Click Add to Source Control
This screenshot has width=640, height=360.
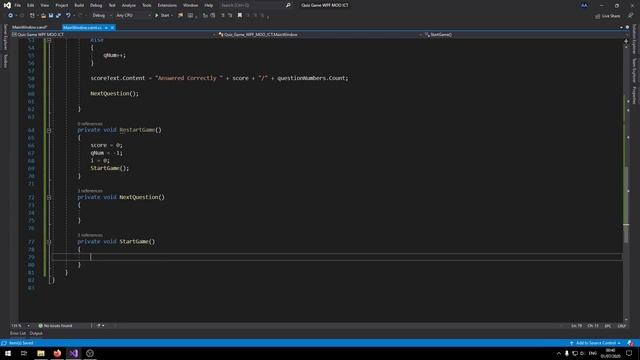point(595,343)
